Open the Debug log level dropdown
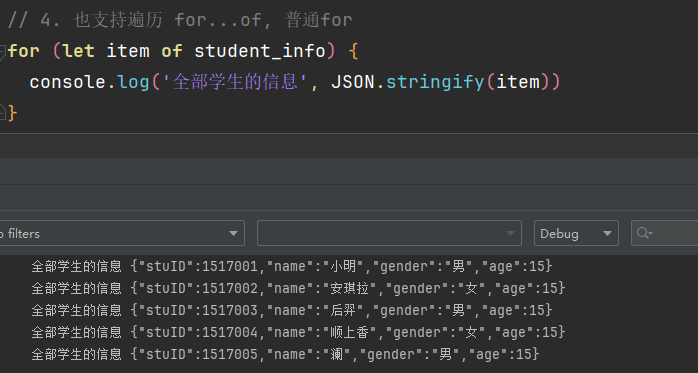The image size is (698, 373). [x=576, y=233]
